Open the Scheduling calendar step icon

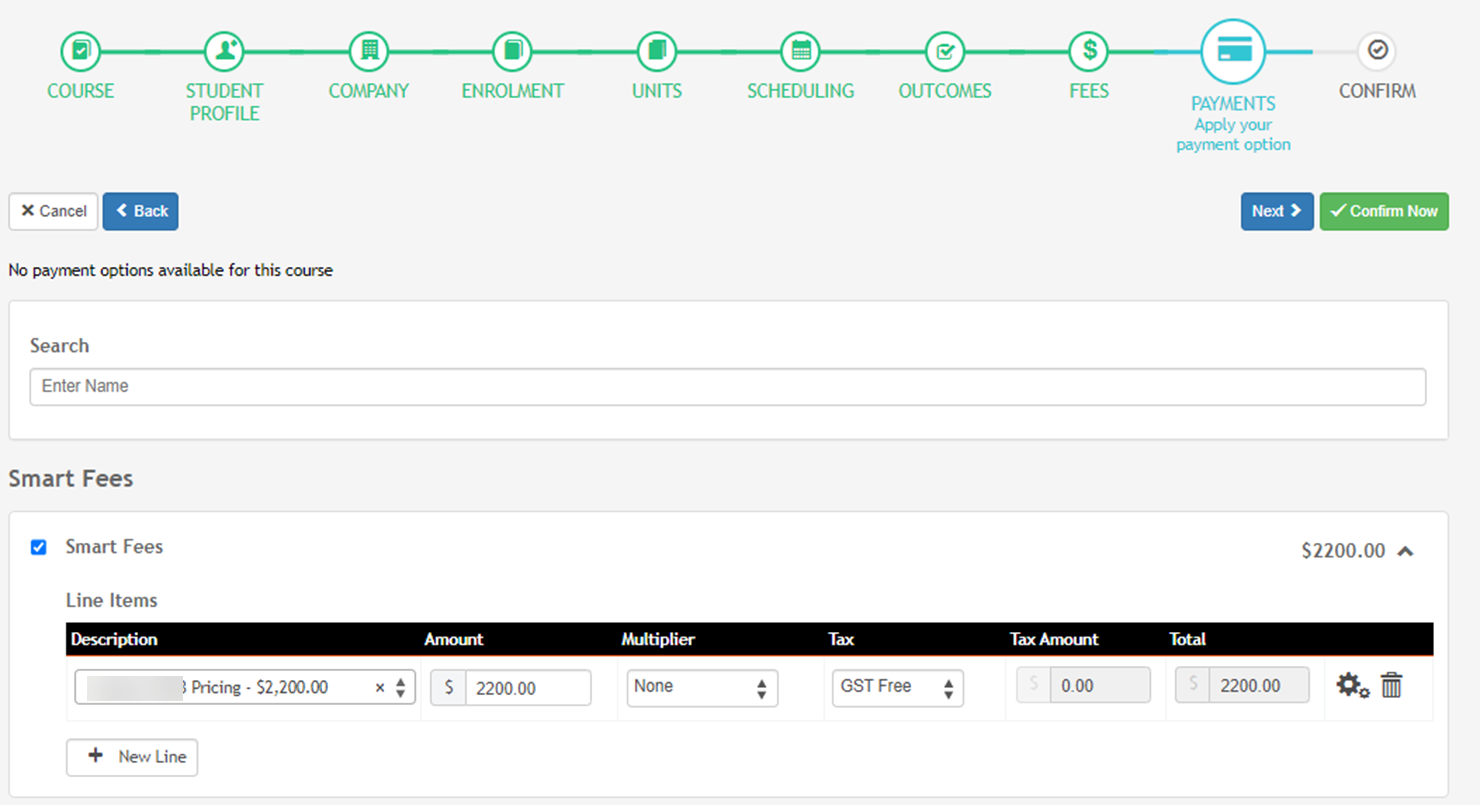click(x=801, y=50)
